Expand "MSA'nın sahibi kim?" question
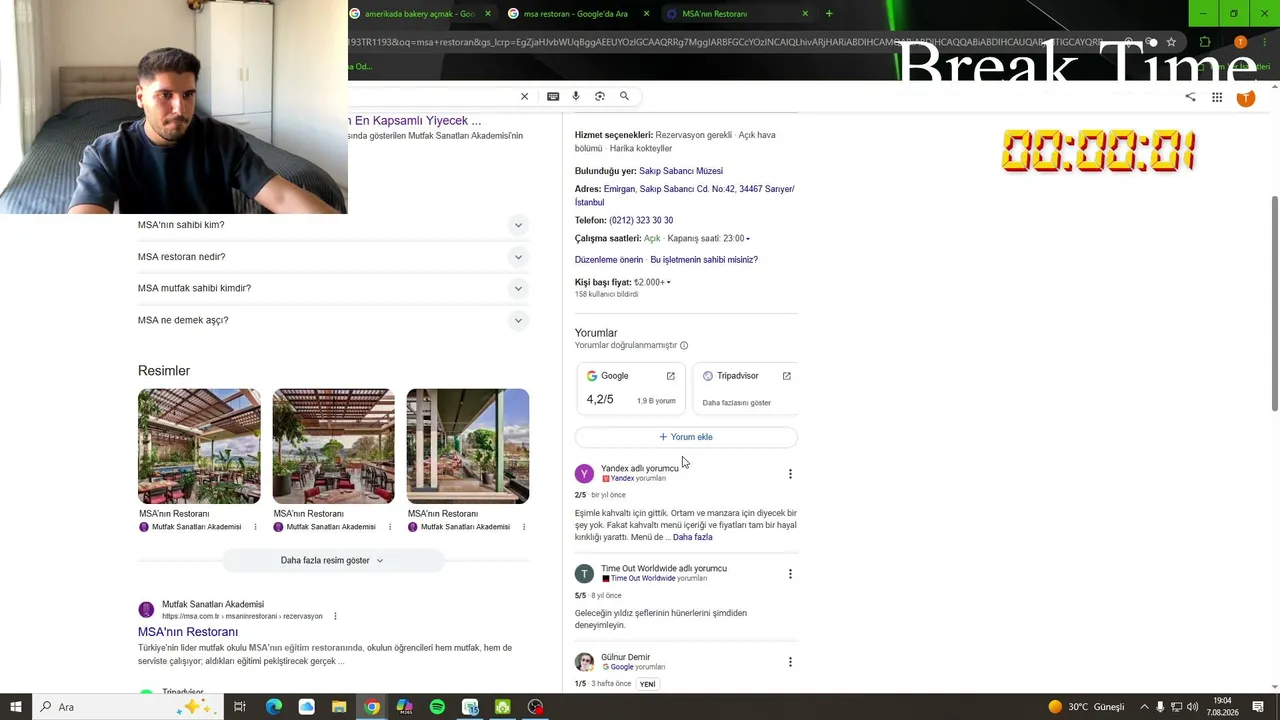Image resolution: width=1280 pixels, height=720 pixels. pyautogui.click(x=333, y=225)
